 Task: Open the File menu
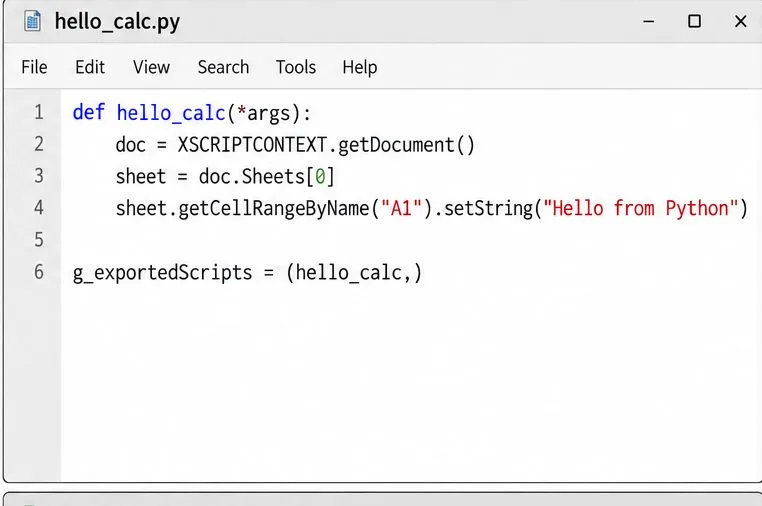[34, 67]
